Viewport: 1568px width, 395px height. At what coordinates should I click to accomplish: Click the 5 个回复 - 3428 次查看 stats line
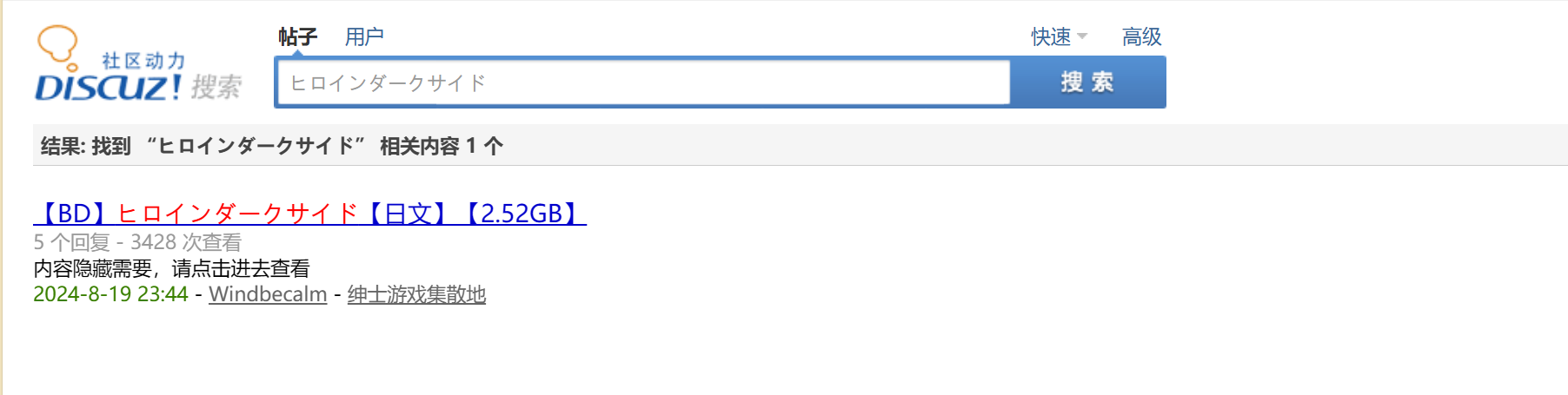137,241
